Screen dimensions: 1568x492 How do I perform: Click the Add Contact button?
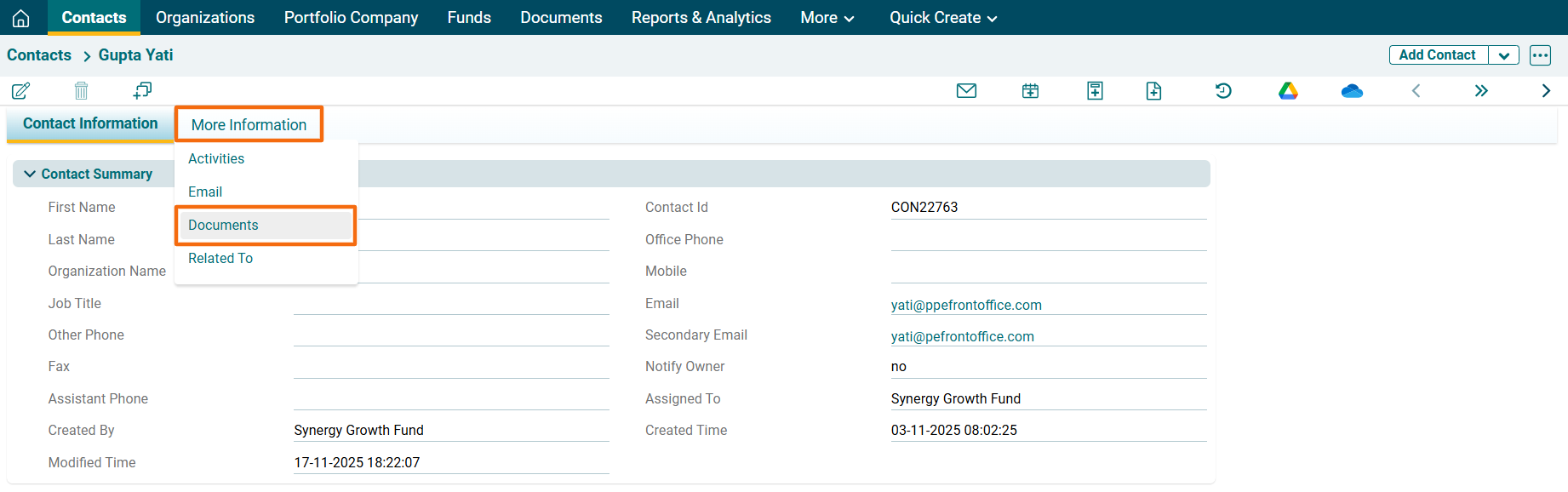point(1437,55)
